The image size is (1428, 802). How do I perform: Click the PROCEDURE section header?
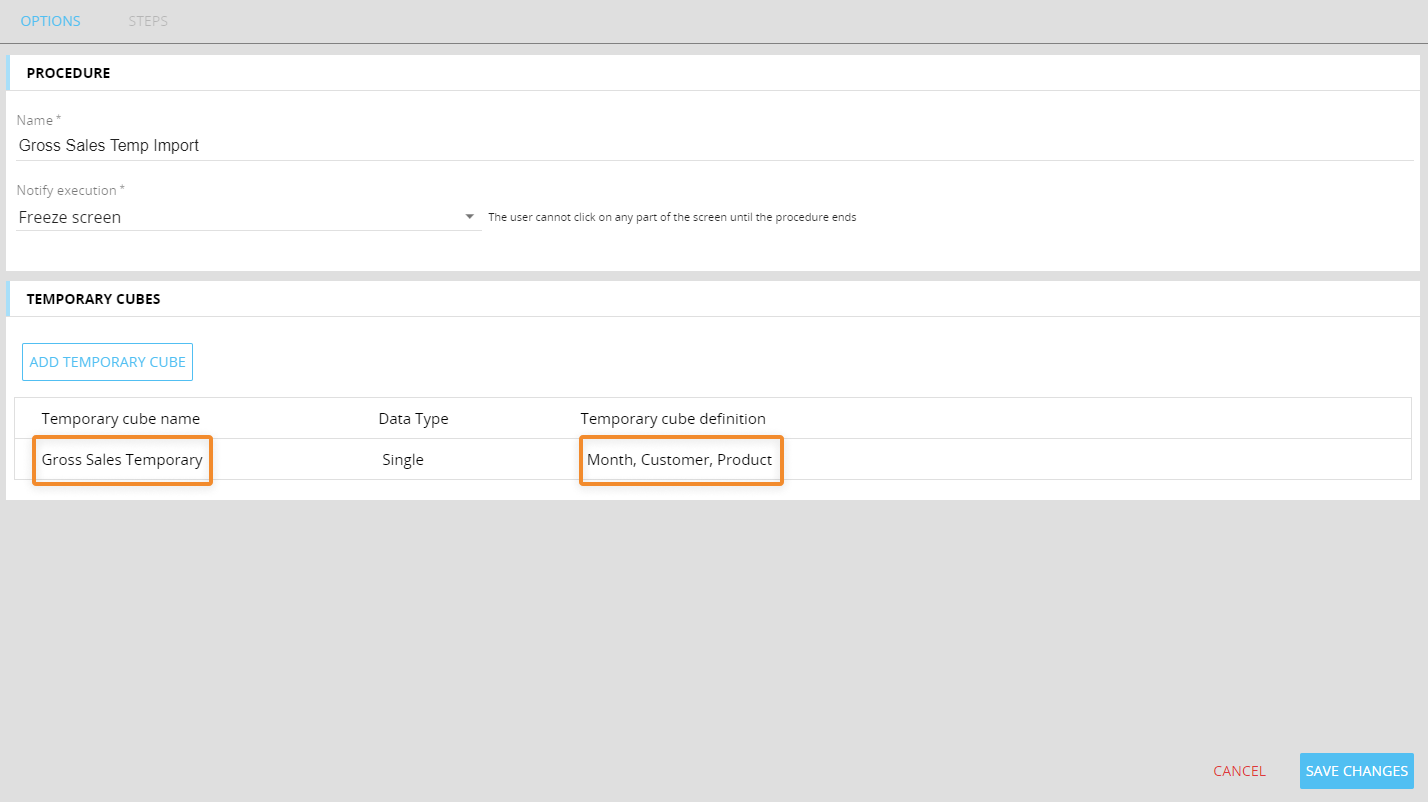(68, 73)
